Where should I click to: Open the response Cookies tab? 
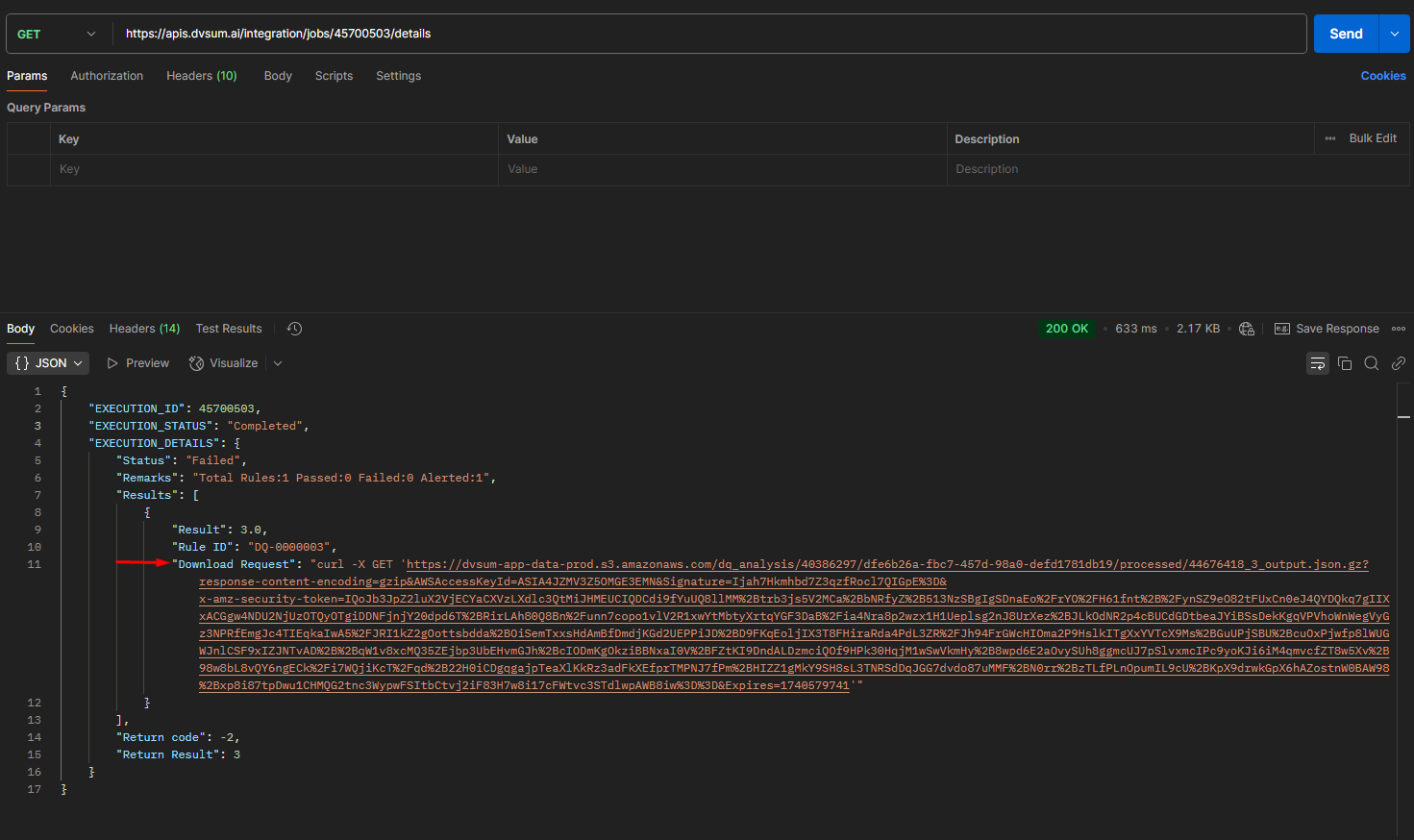(72, 329)
